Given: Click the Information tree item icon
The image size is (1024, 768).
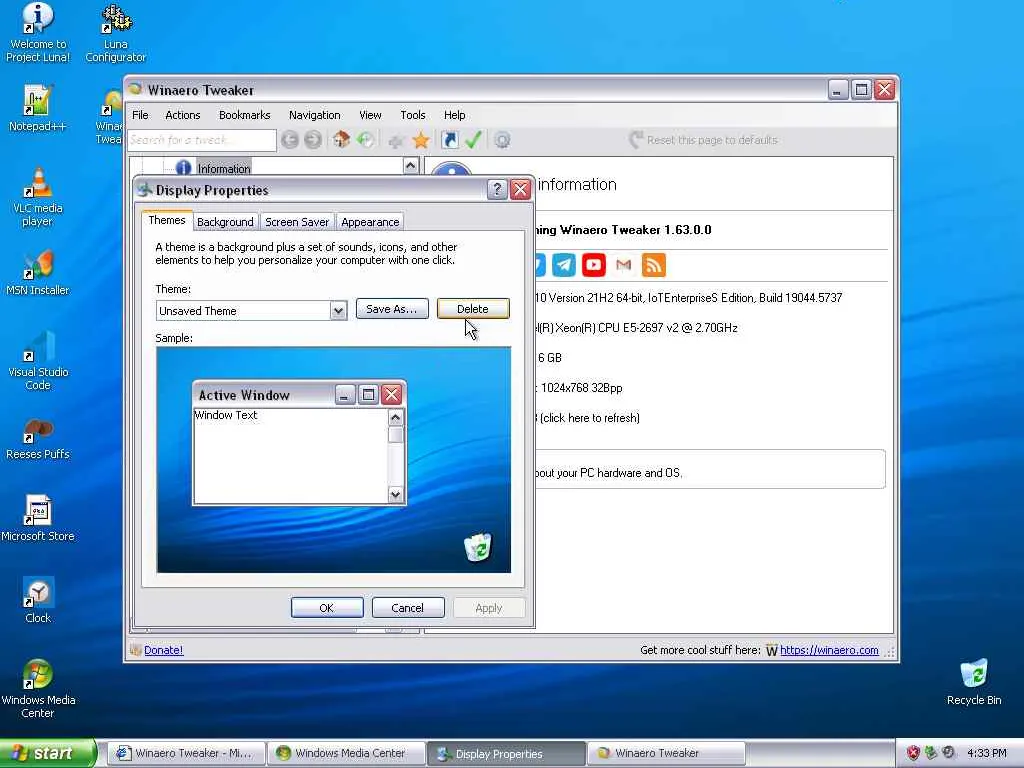Looking at the screenshot, I should pos(184,168).
